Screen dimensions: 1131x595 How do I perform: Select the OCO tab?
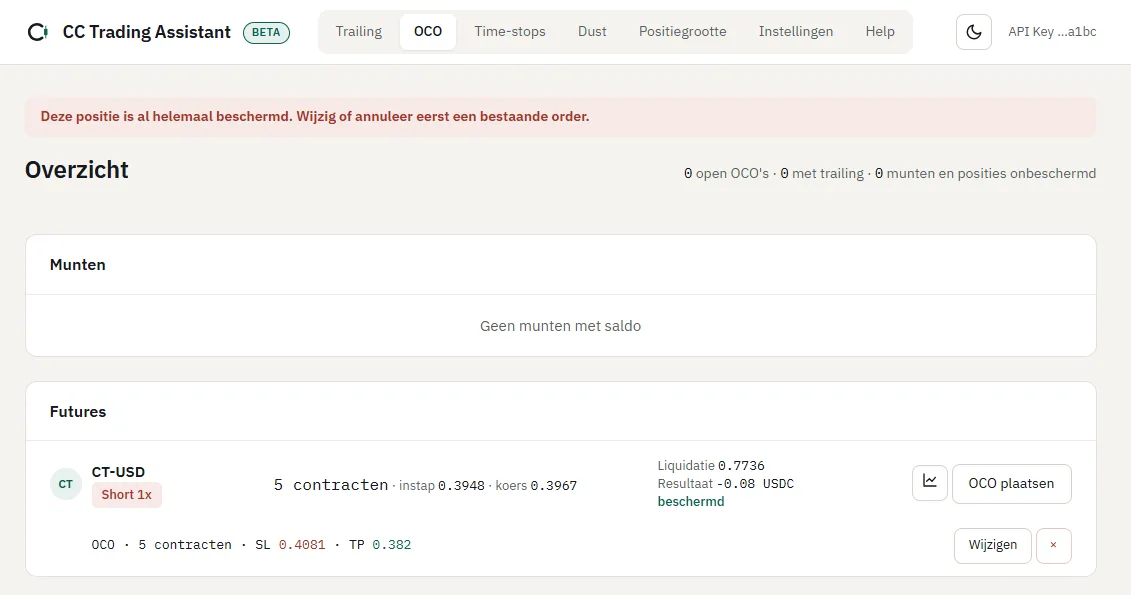tap(428, 32)
